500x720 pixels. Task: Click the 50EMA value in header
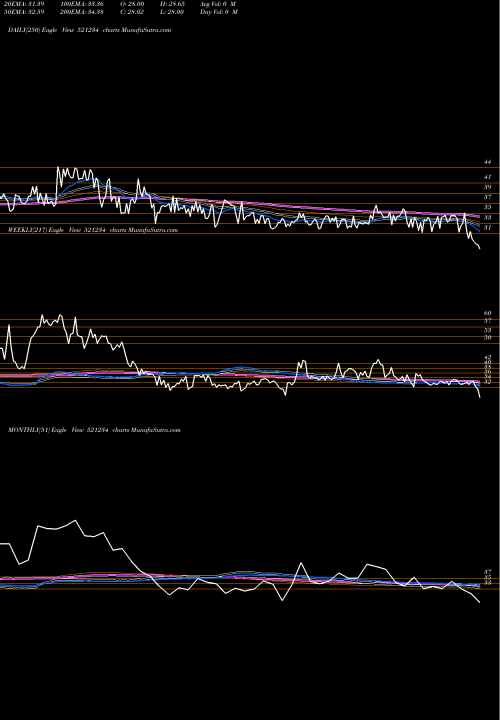pyautogui.click(x=24, y=12)
